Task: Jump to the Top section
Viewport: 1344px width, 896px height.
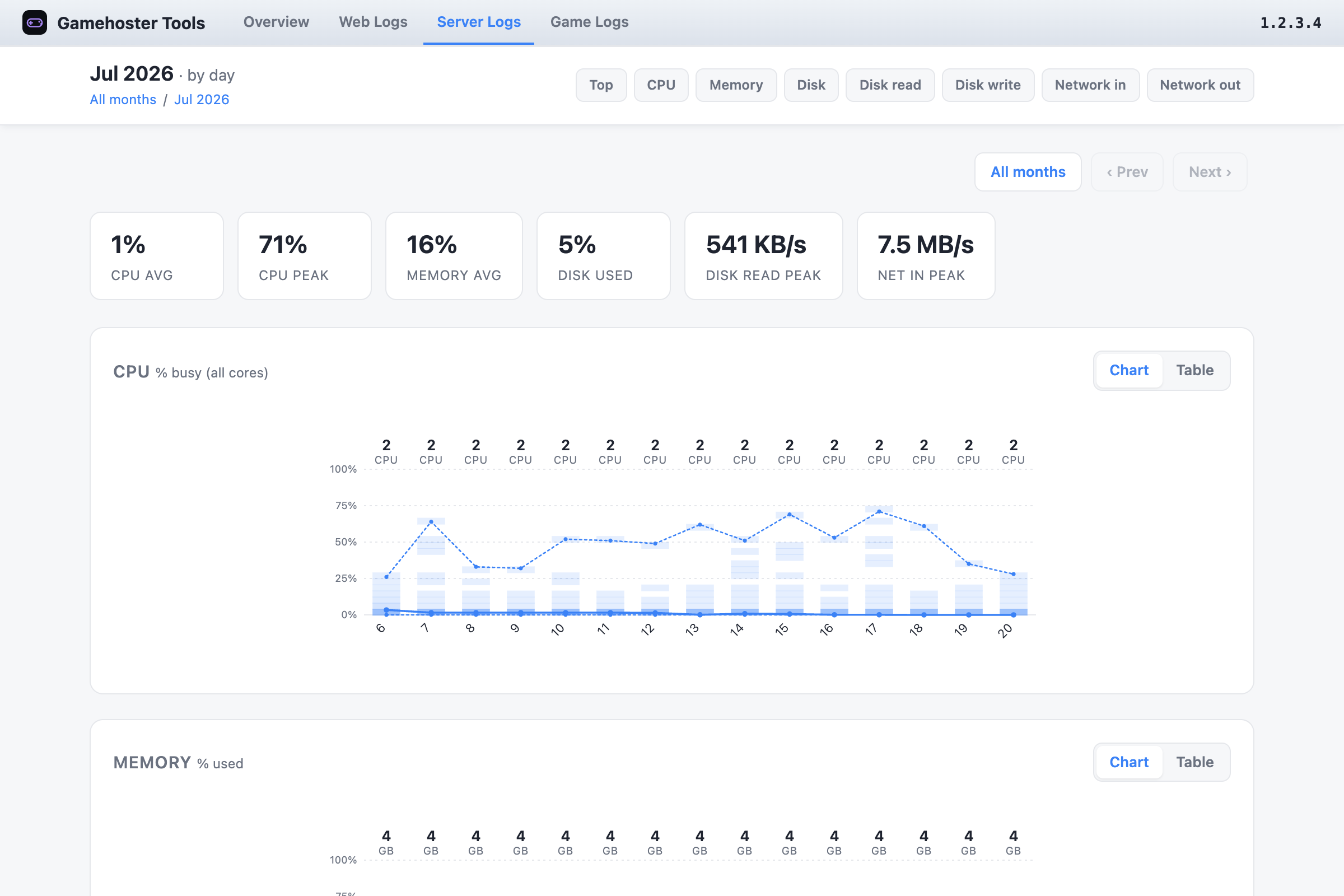Action: tap(601, 85)
